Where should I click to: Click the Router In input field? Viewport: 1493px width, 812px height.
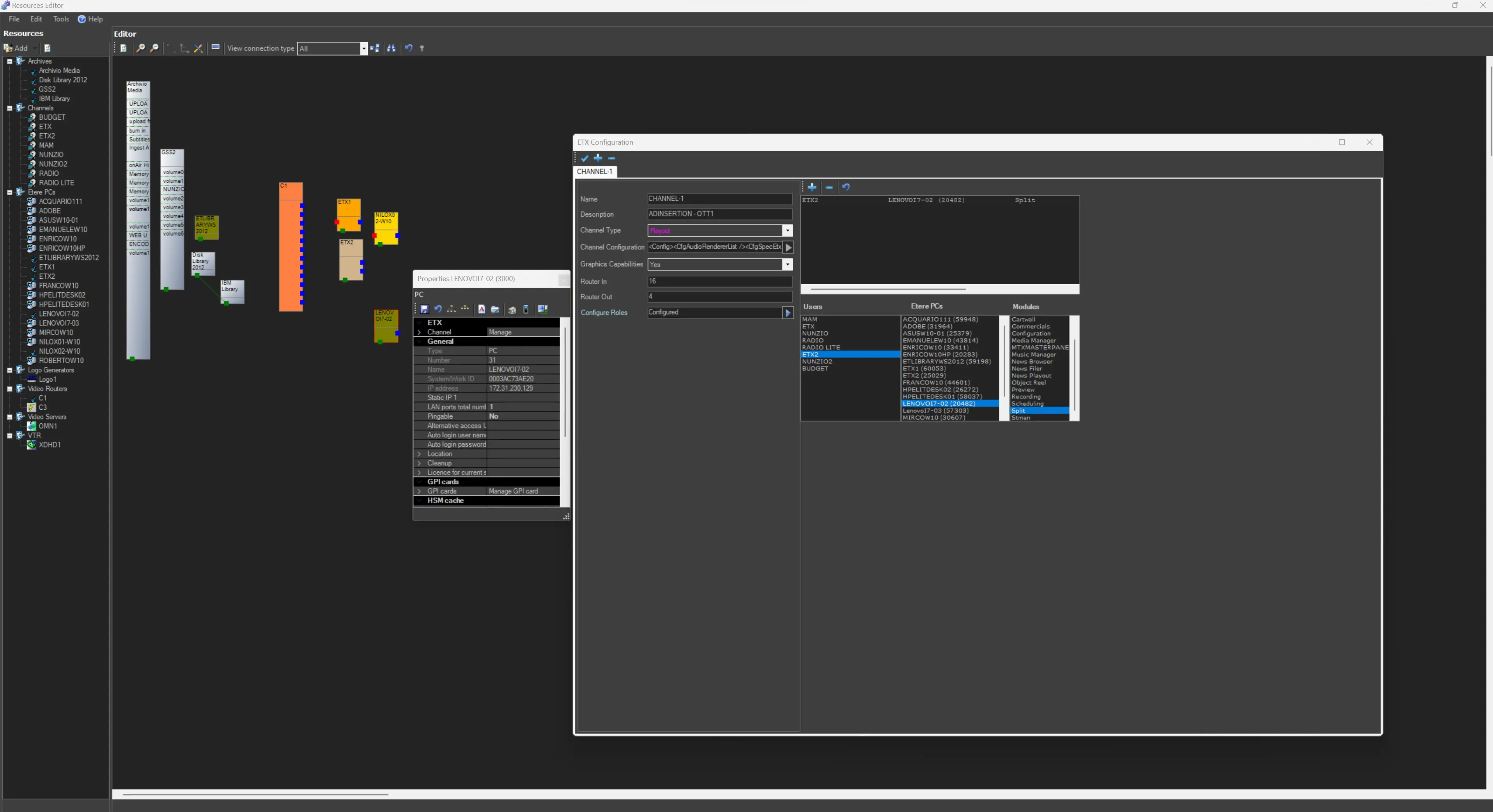(x=719, y=281)
